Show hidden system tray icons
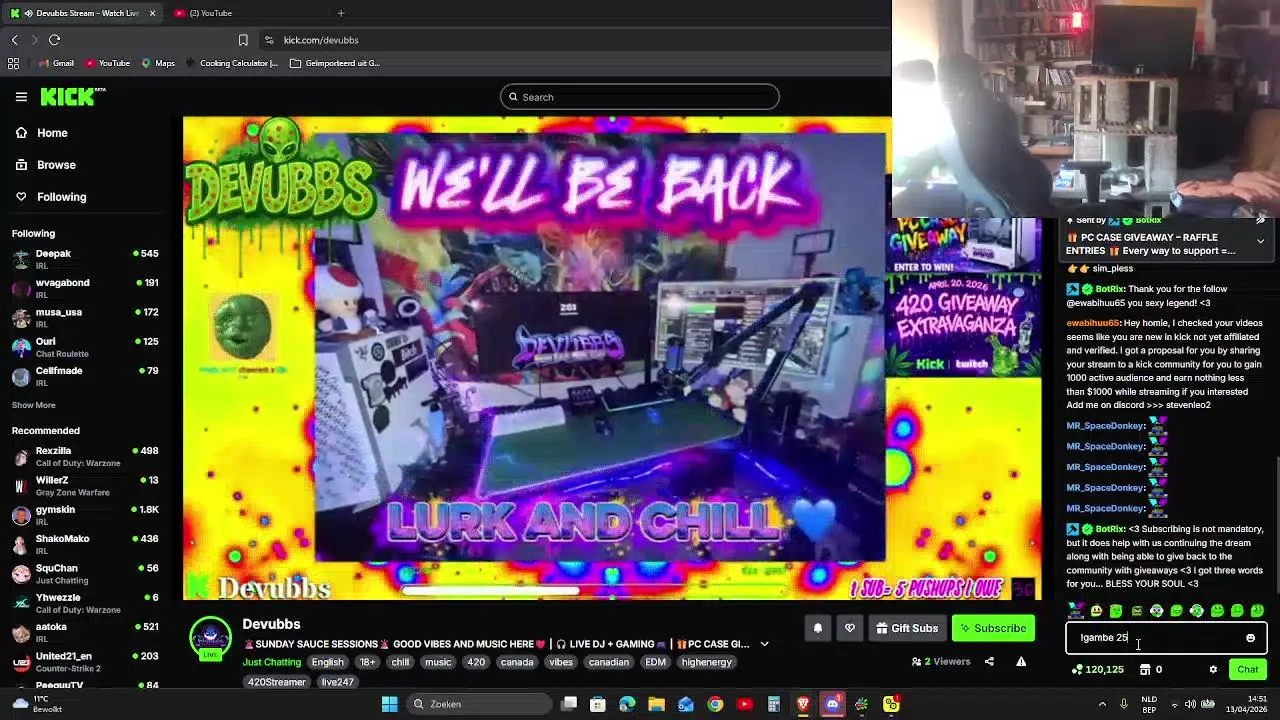 (1104, 704)
